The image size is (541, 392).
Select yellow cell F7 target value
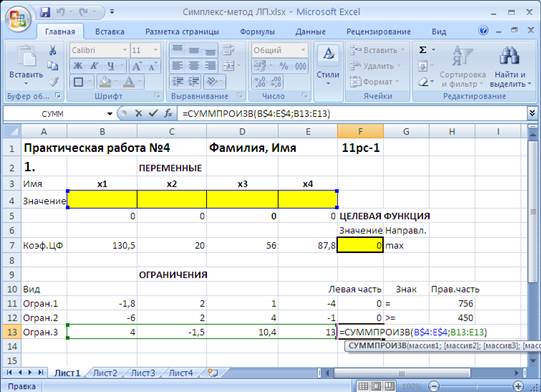[x=360, y=245]
